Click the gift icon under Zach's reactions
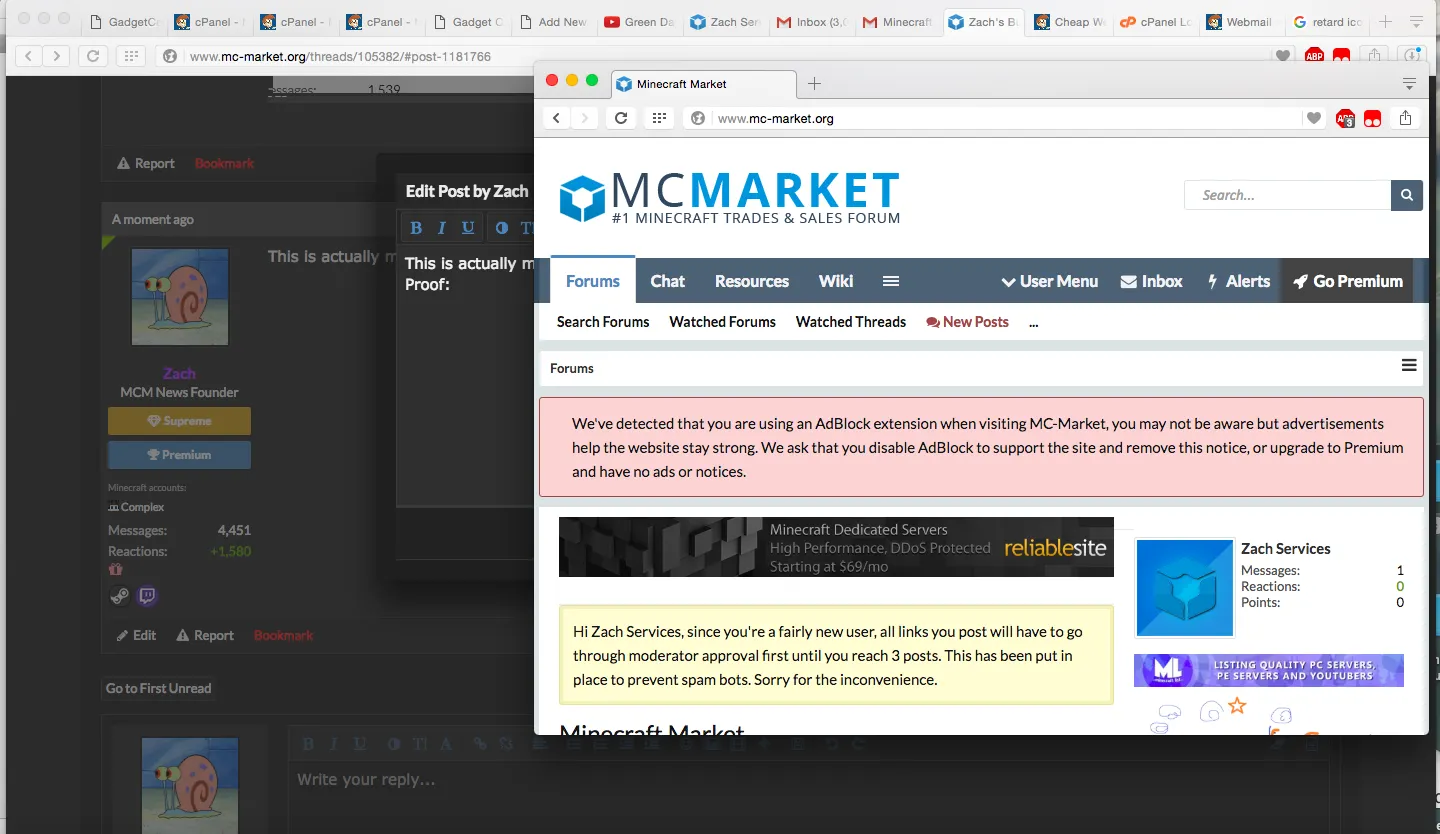1440x834 pixels. [x=115, y=569]
